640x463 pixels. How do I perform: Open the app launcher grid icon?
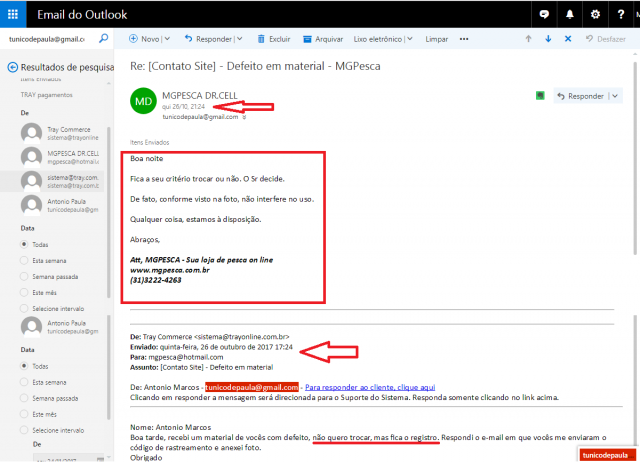(x=13, y=14)
